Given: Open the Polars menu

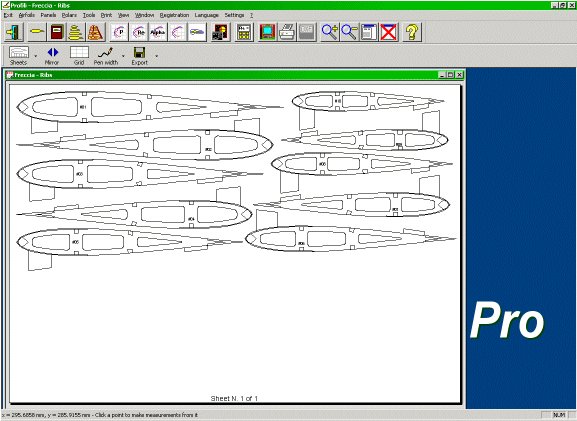Looking at the screenshot, I should (69, 15).
